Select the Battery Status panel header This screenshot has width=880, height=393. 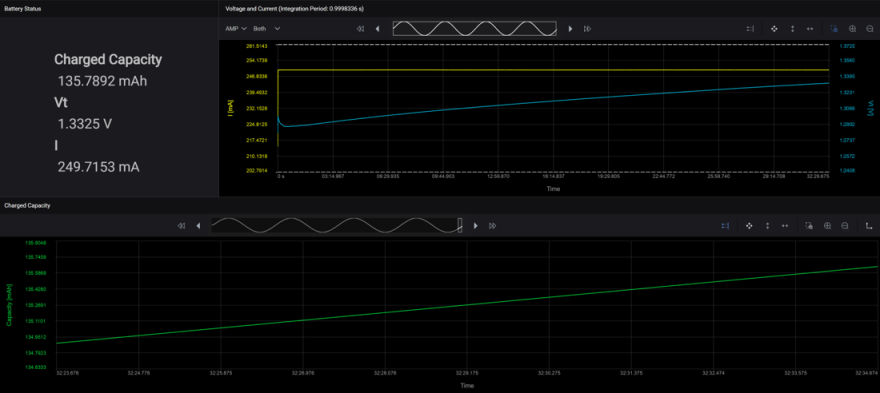coord(109,8)
